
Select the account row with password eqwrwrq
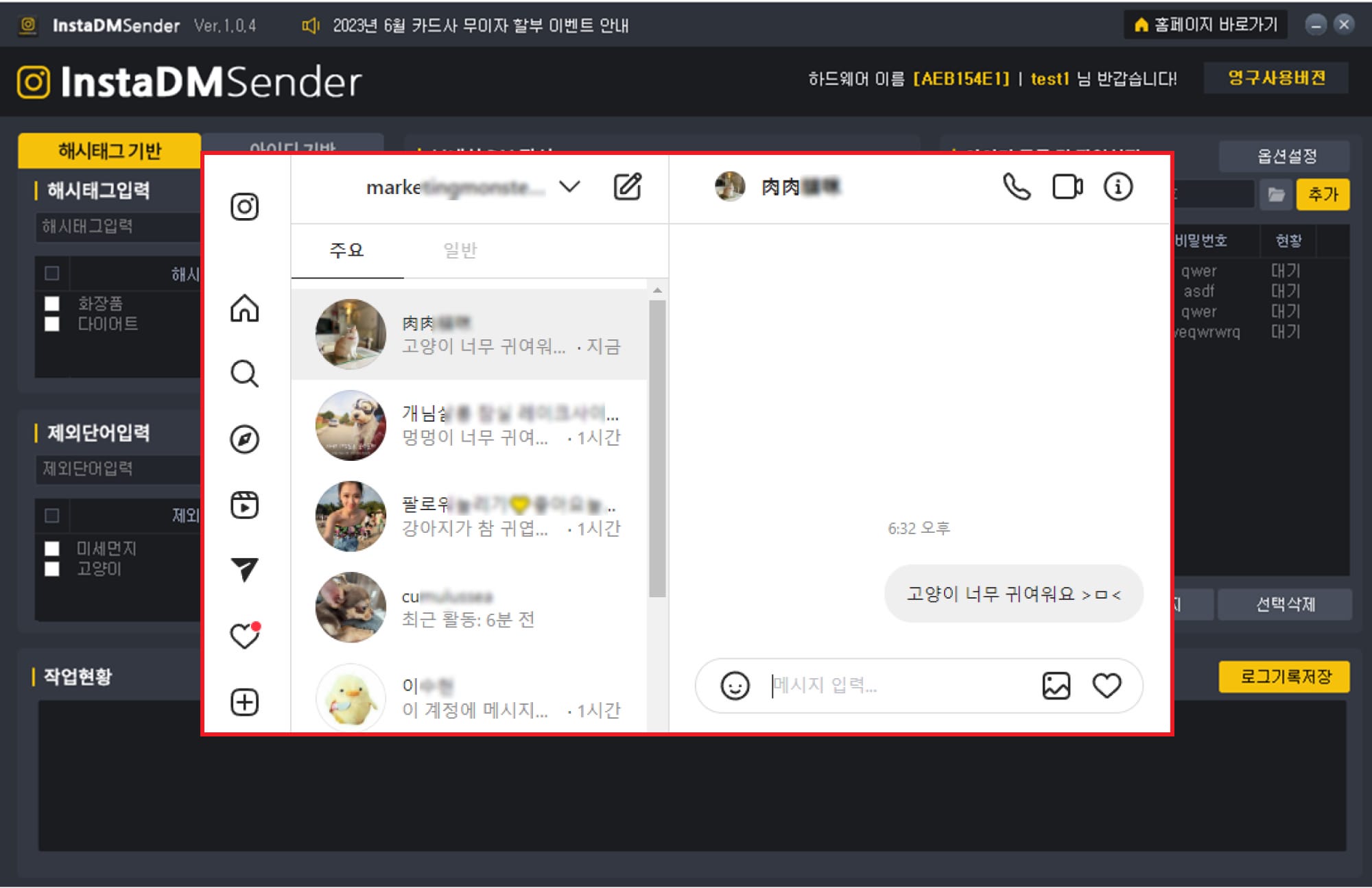pyautogui.click(x=1261, y=332)
